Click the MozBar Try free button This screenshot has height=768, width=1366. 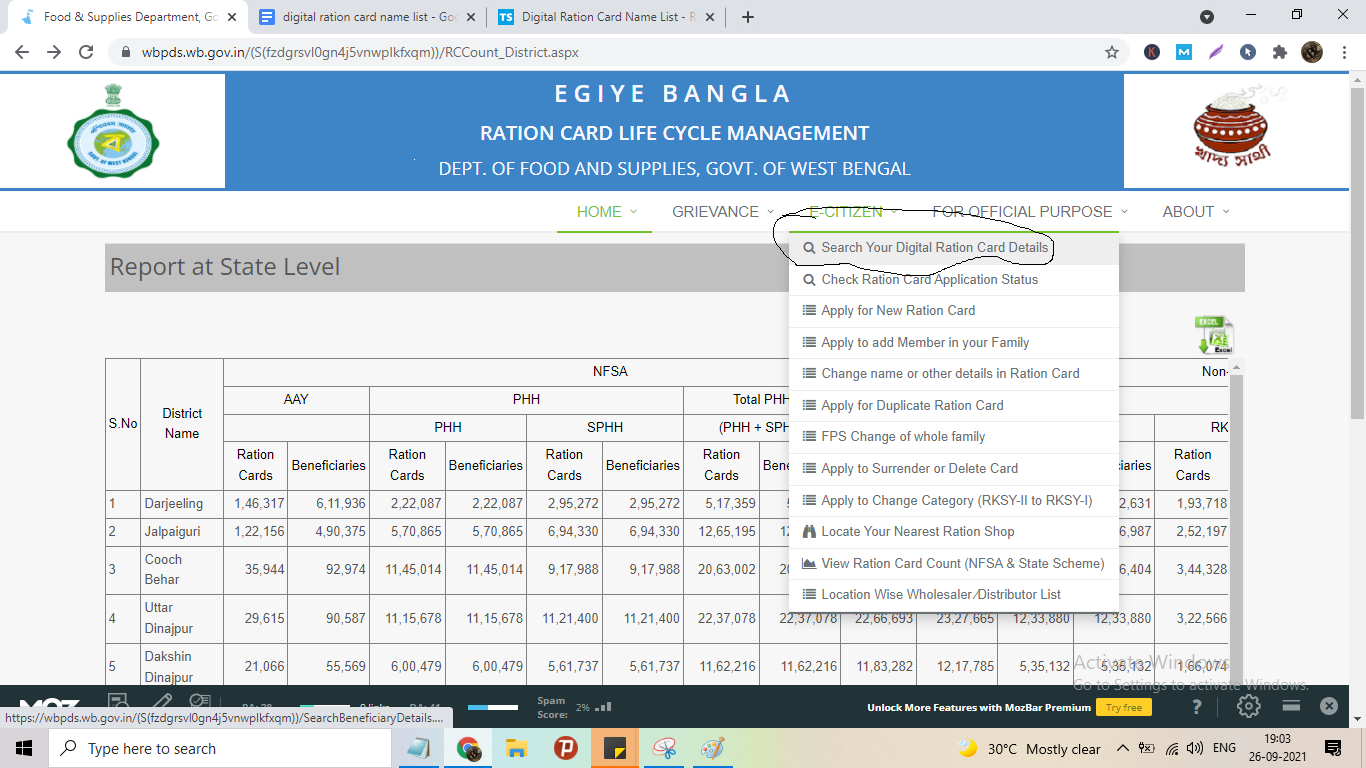(1124, 707)
